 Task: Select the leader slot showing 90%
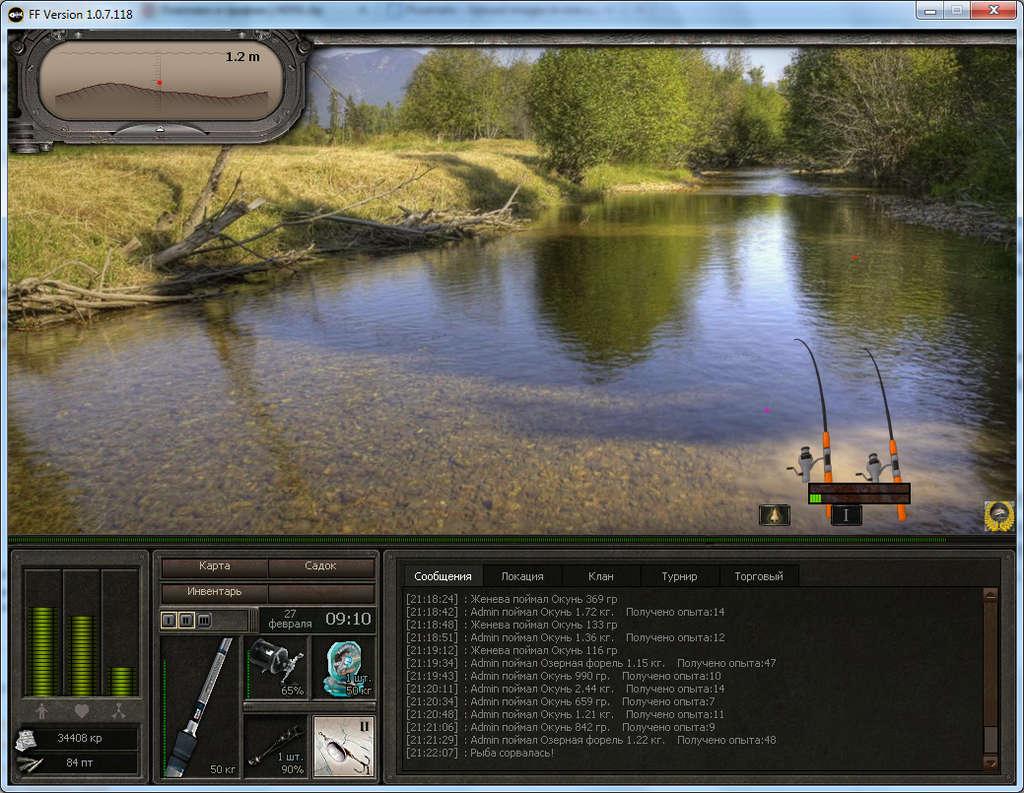coord(276,747)
